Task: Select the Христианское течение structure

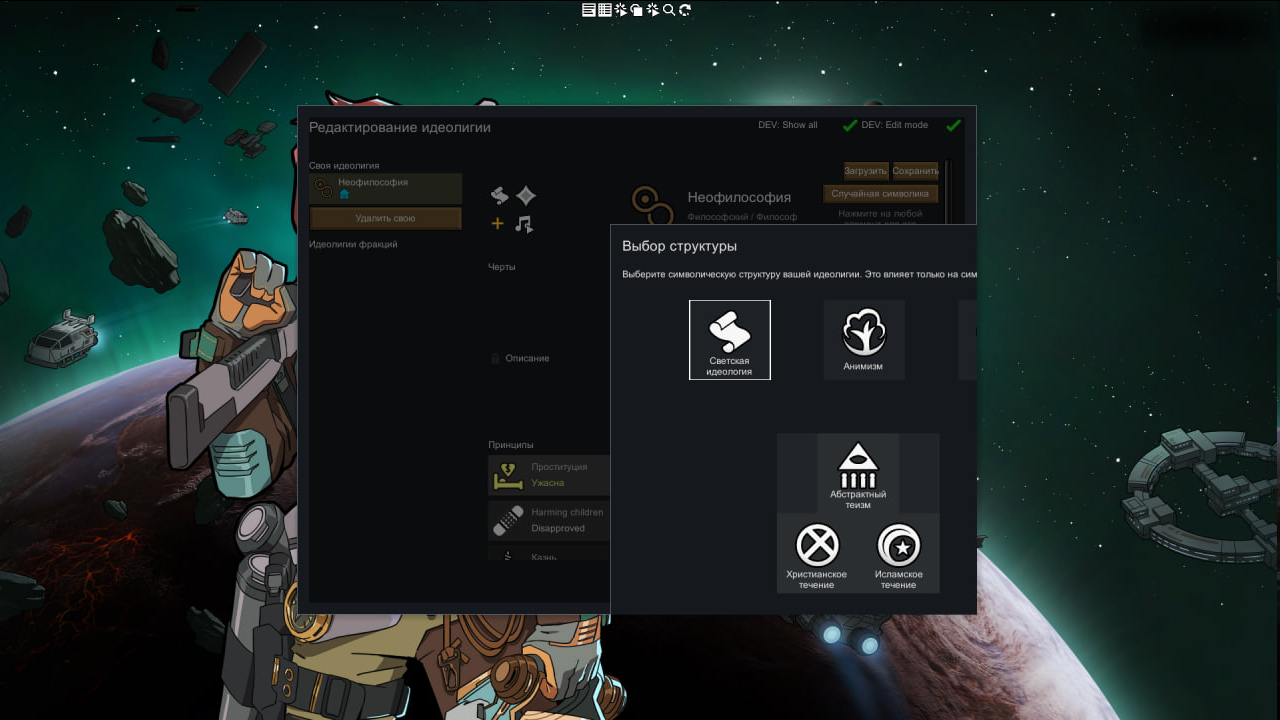Action: click(x=817, y=554)
